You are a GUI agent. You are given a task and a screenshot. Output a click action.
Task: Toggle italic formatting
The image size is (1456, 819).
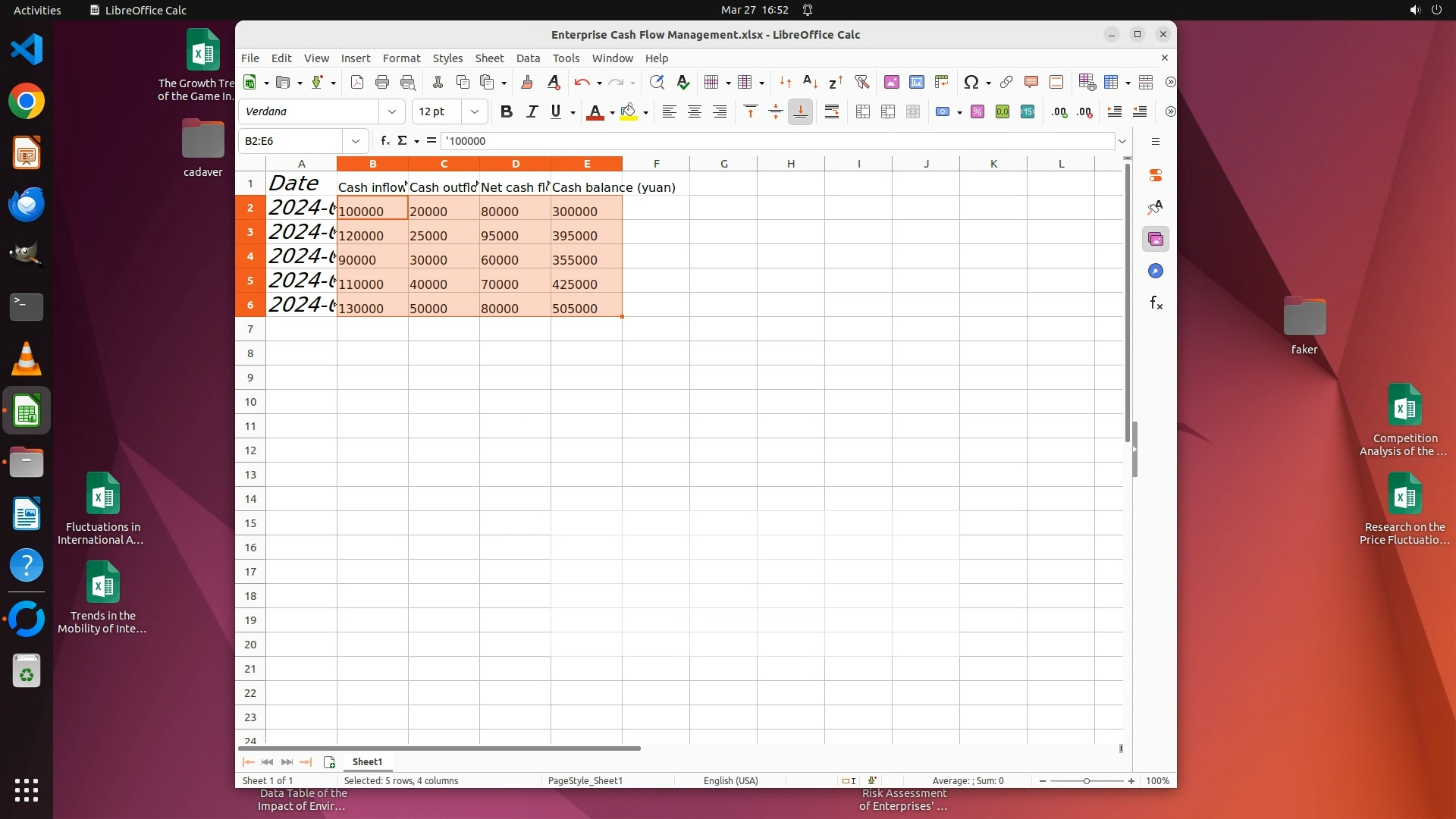(532, 112)
